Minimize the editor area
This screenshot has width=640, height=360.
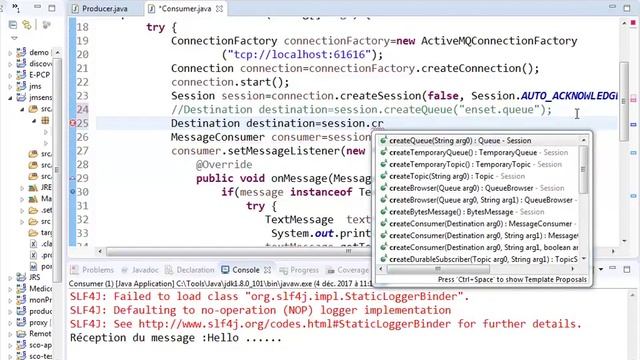click(612, 7)
